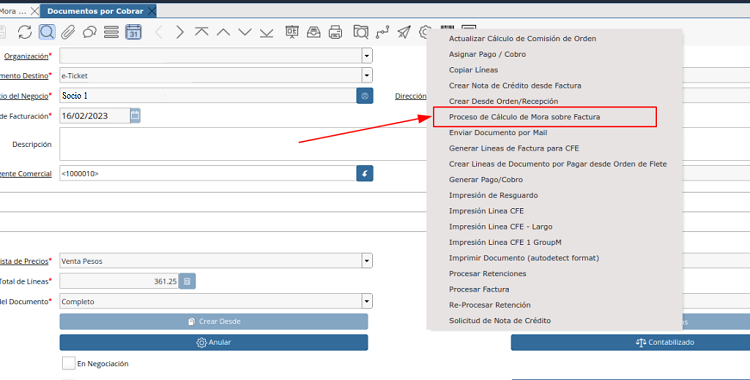
Task: Toggle grid view with stacked lines icon
Action: (x=111, y=32)
